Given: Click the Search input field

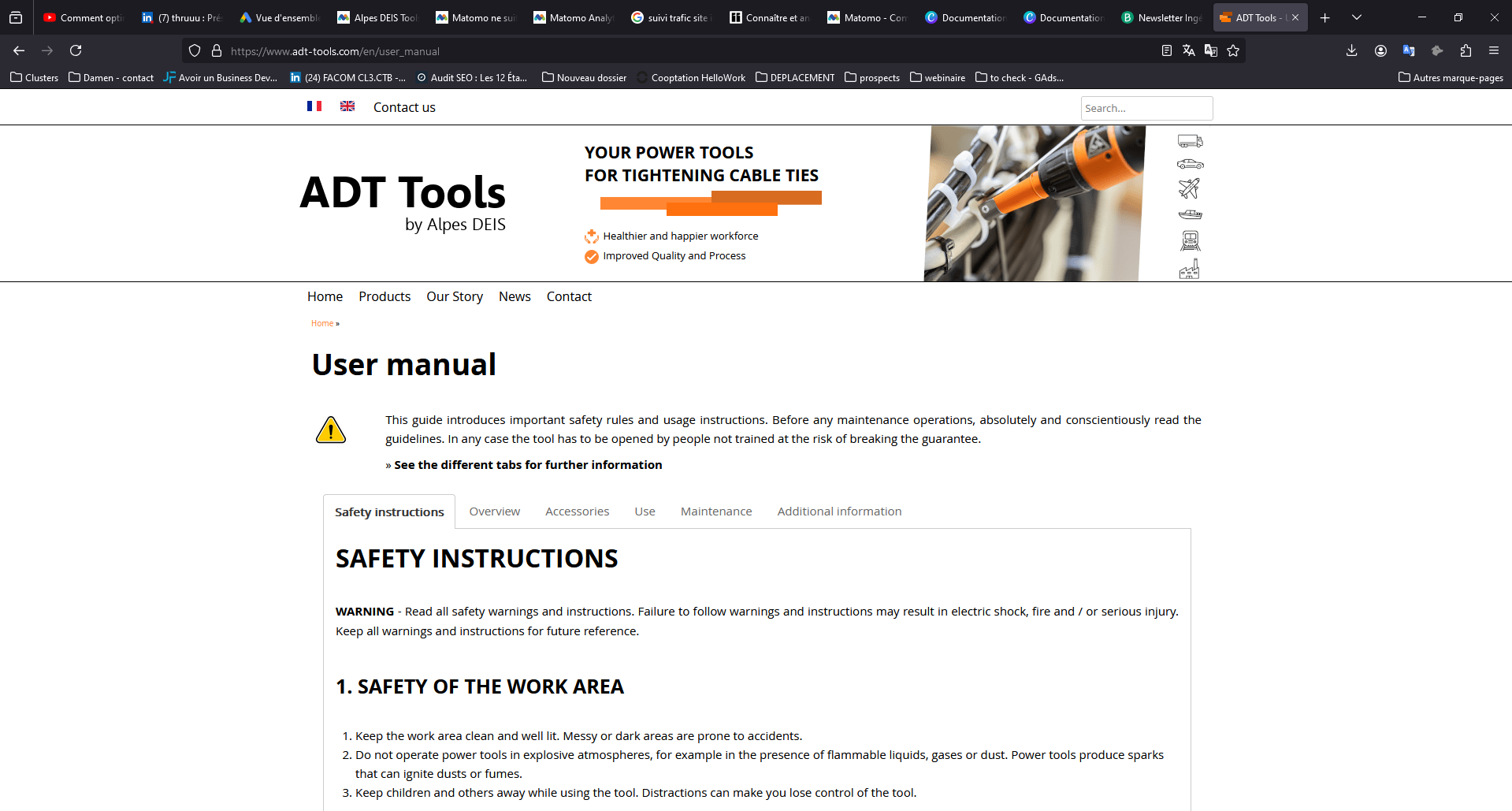Looking at the screenshot, I should (x=1146, y=108).
